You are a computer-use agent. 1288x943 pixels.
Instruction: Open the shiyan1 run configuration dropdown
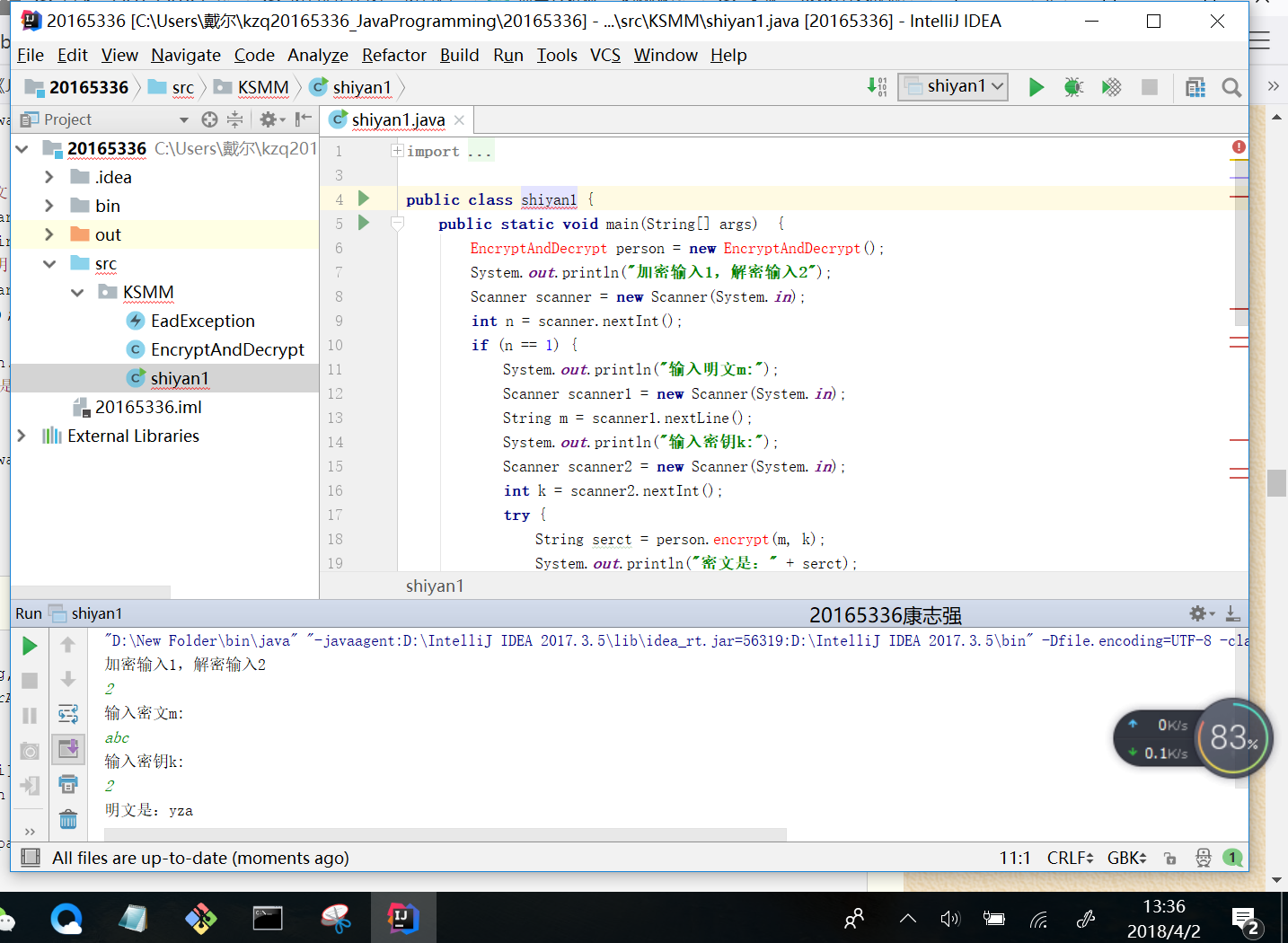click(953, 87)
